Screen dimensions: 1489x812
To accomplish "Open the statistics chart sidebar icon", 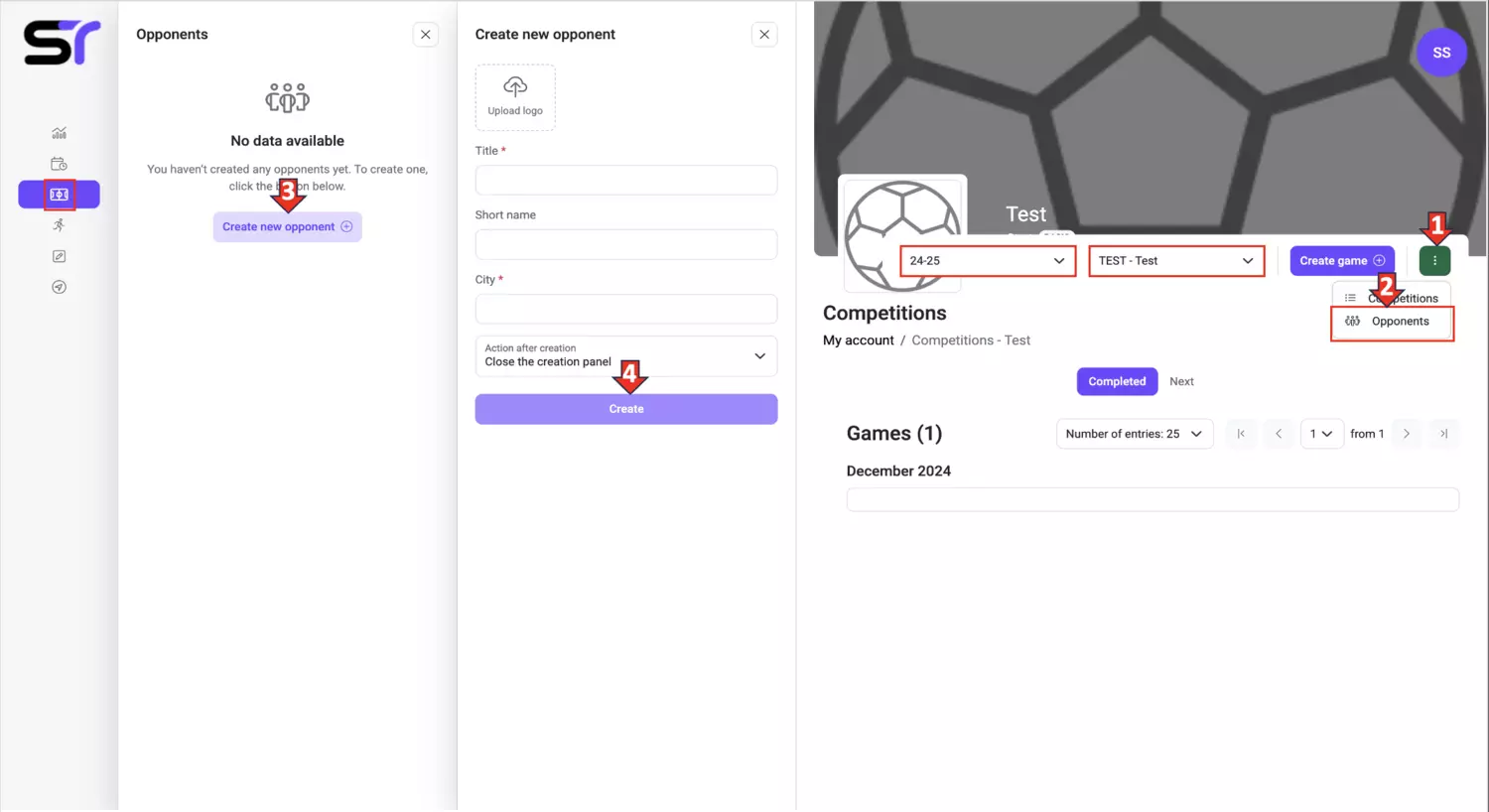I will [59, 133].
